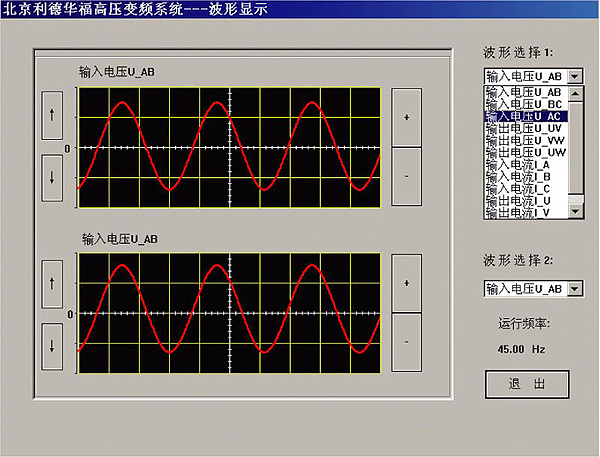The height and width of the screenshot is (457, 600).
Task: Click the list scrollbar's up arrow
Action: (x=574, y=93)
